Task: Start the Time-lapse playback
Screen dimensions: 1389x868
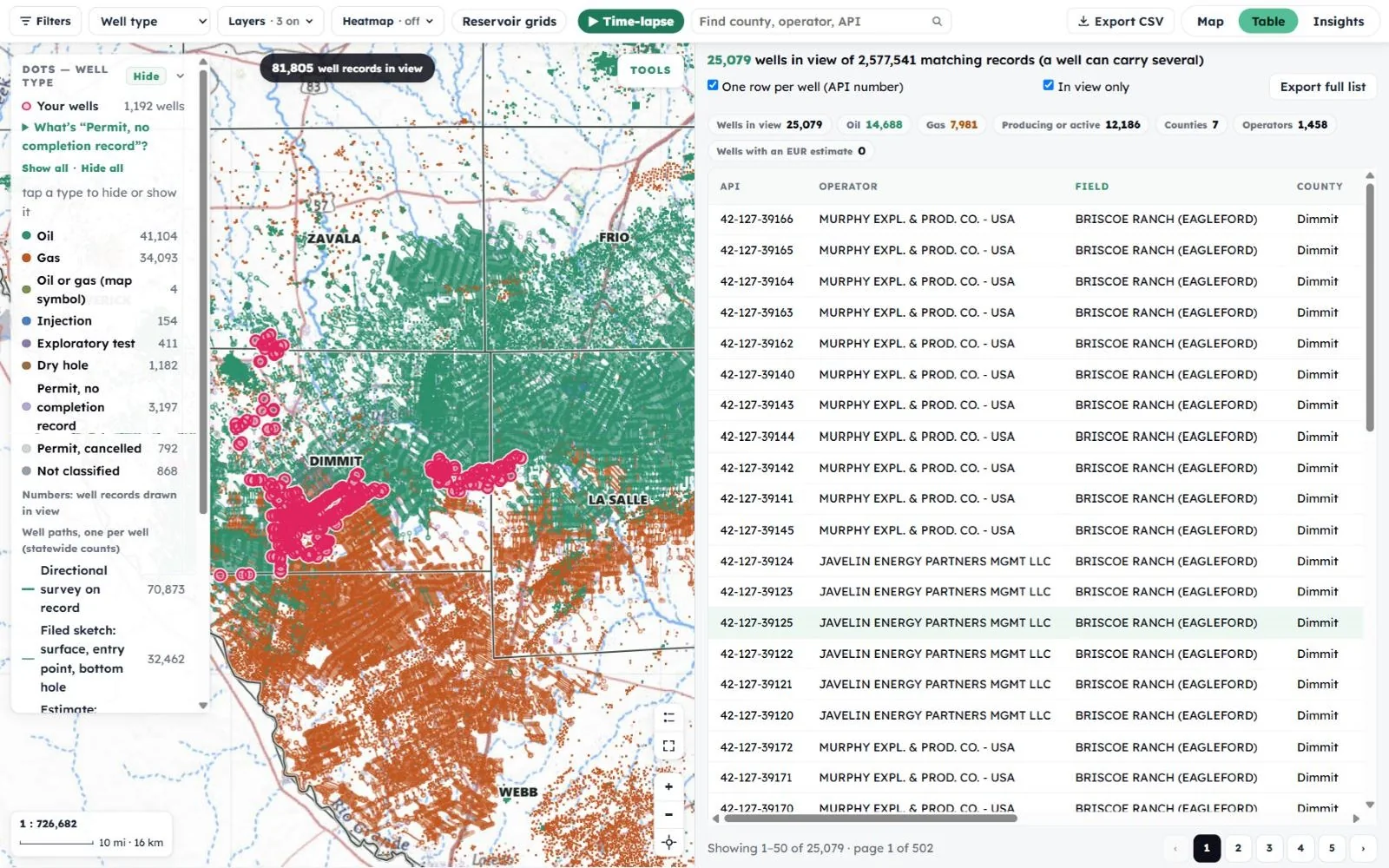Action: pos(631,21)
